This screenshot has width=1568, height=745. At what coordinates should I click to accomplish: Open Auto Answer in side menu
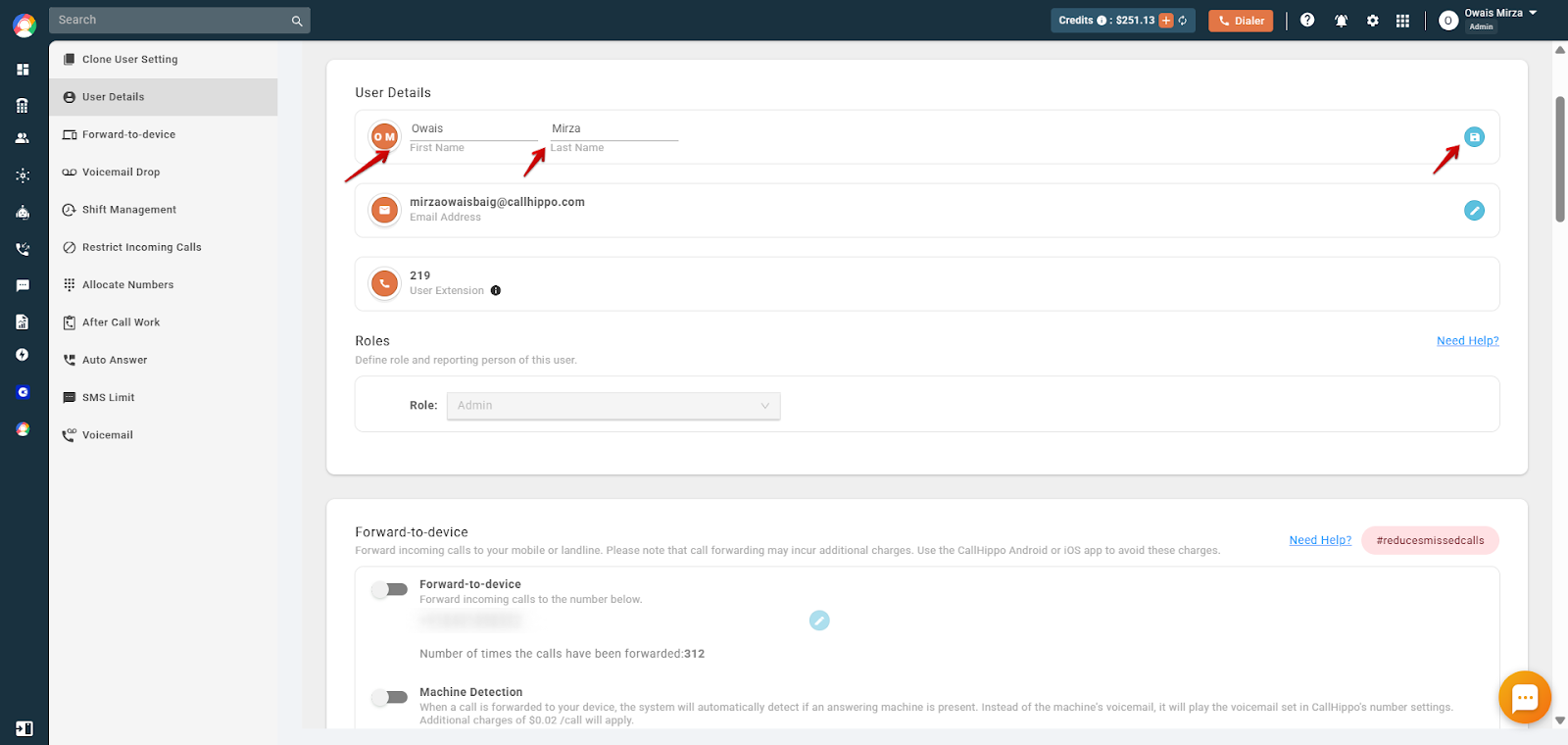pyautogui.click(x=164, y=360)
